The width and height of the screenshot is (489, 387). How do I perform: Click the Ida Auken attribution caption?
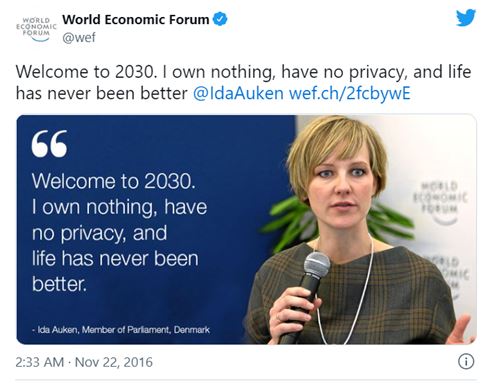(x=121, y=330)
